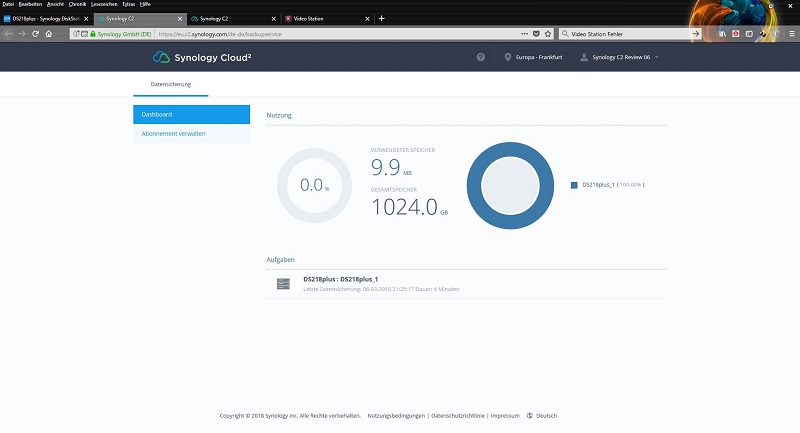Screen dimensions: 800x433
Task: Click the 1024.0 GB total storage value
Action: (409, 207)
